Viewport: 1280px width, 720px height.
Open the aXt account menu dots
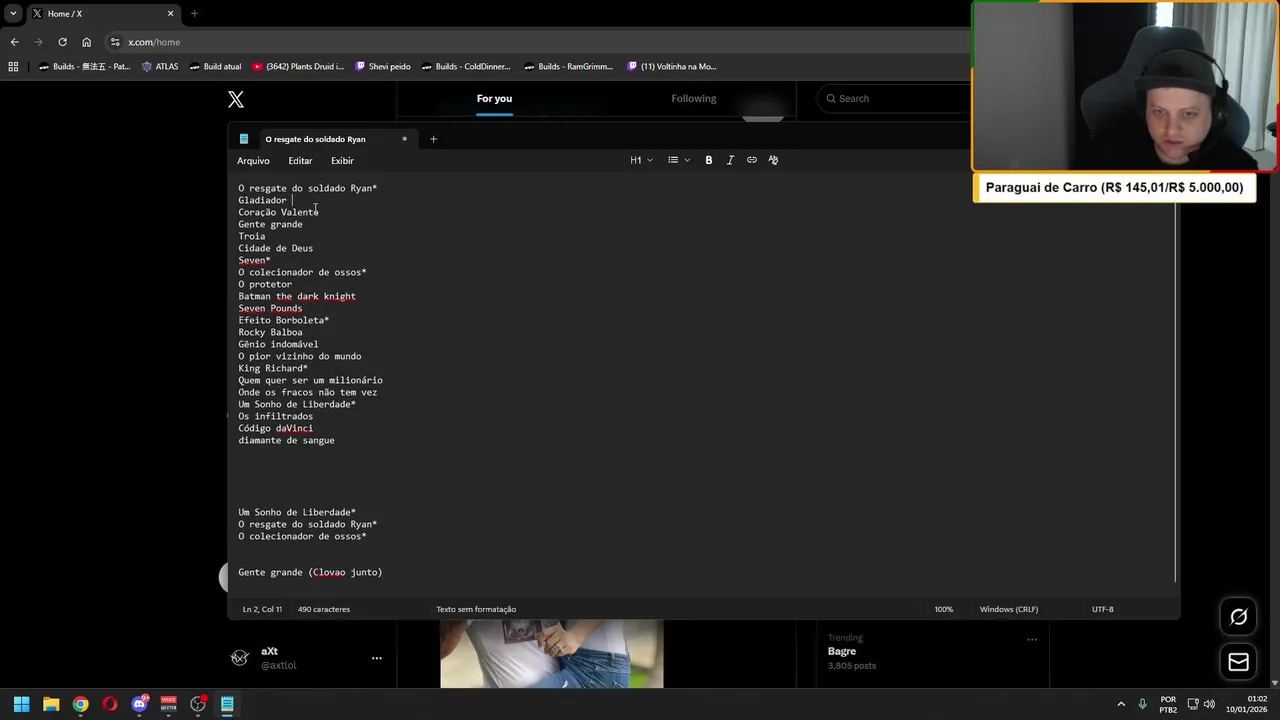pyautogui.click(x=377, y=658)
